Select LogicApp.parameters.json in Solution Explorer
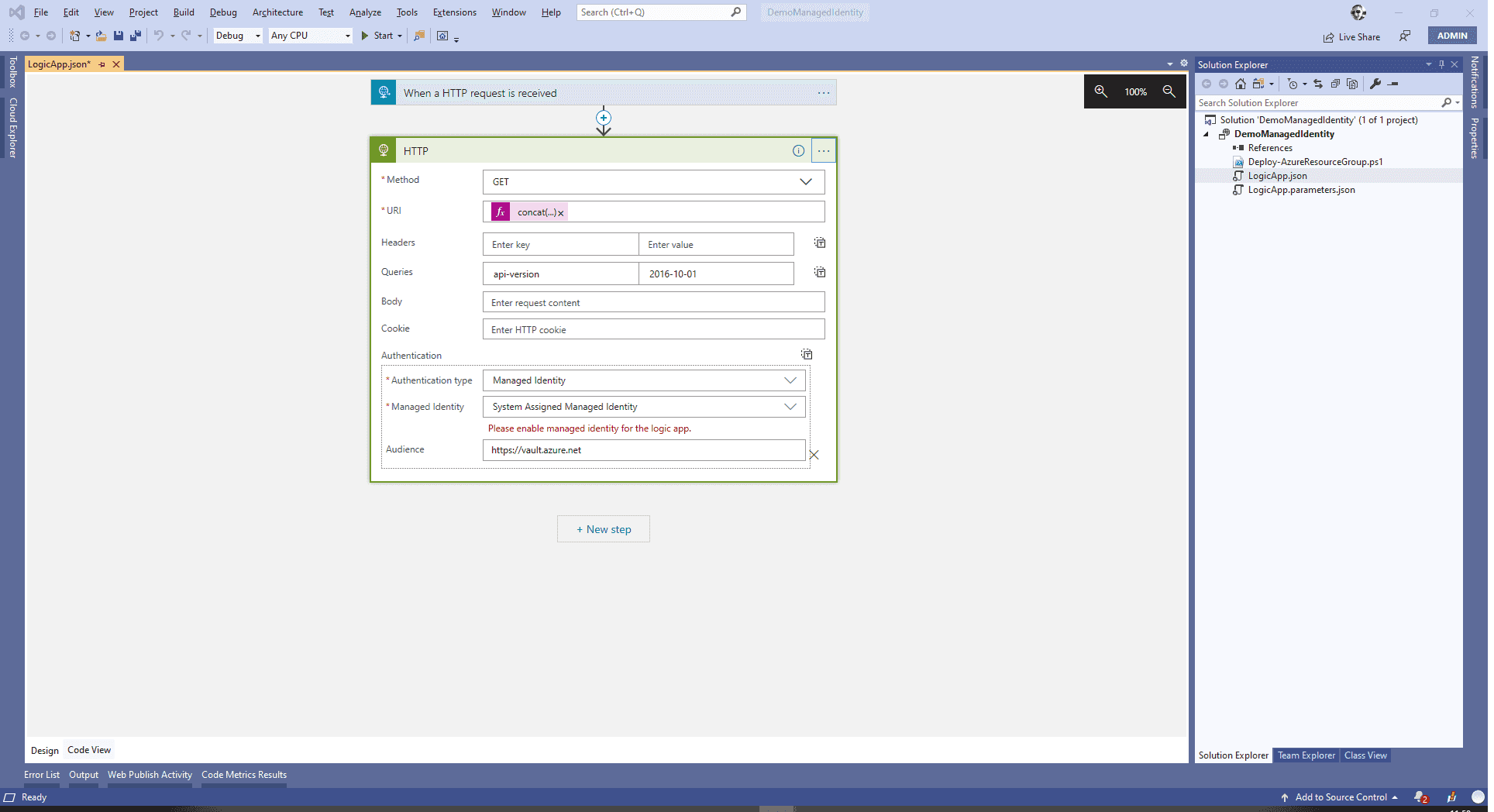Viewport: 1494px width, 812px height. (x=1301, y=190)
